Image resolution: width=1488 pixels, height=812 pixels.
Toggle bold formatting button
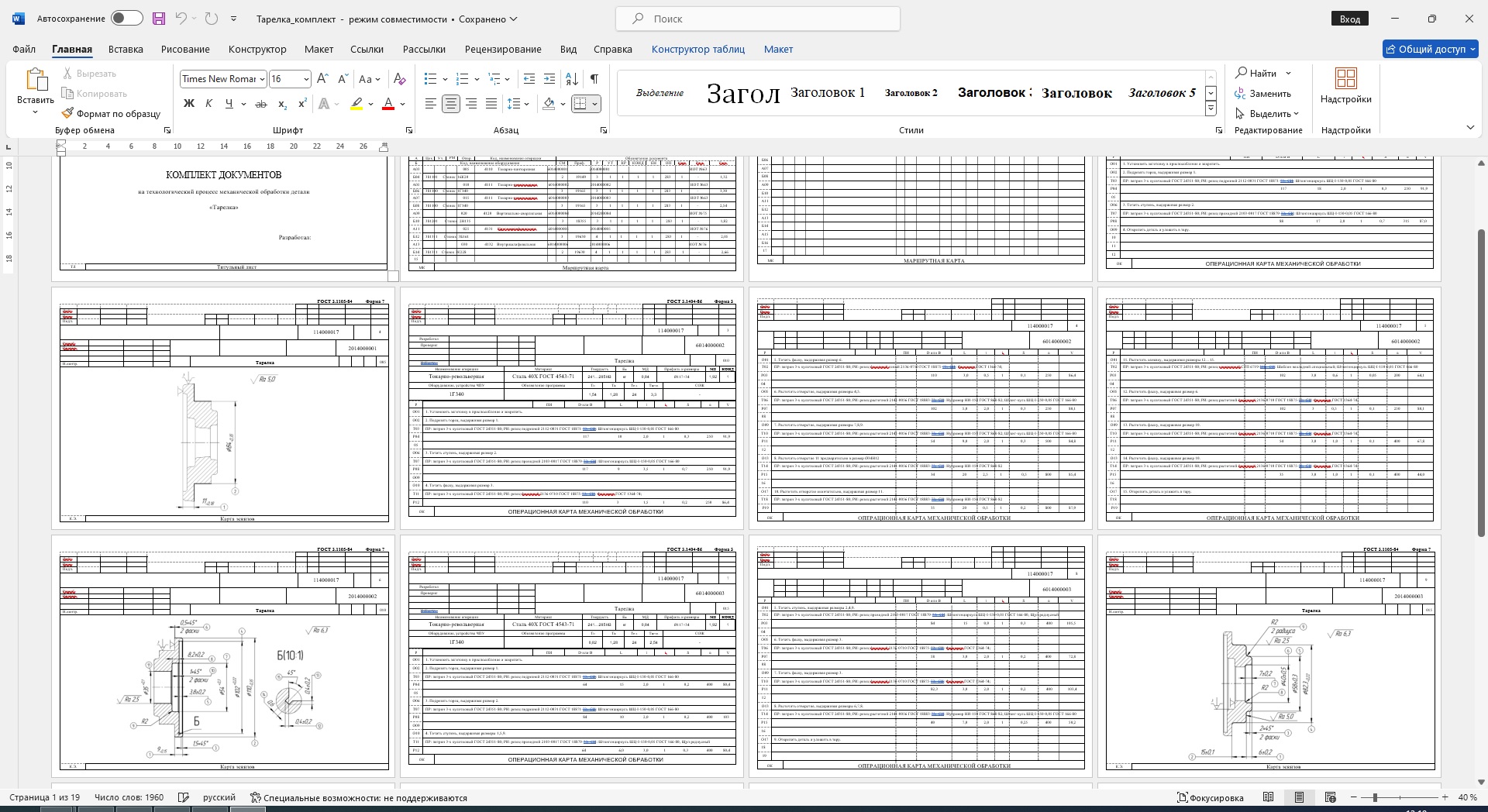click(188, 104)
